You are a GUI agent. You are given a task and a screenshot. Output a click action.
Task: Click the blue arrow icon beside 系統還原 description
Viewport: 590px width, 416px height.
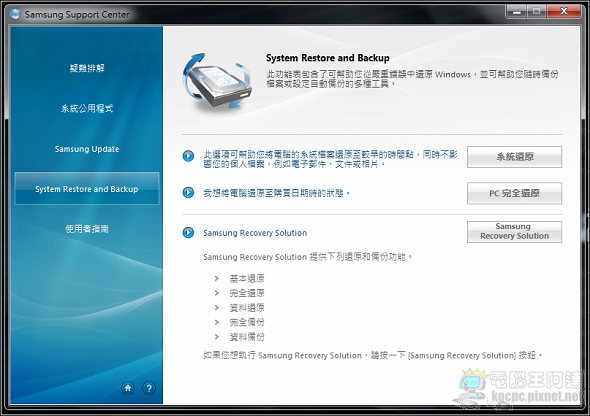[188, 156]
